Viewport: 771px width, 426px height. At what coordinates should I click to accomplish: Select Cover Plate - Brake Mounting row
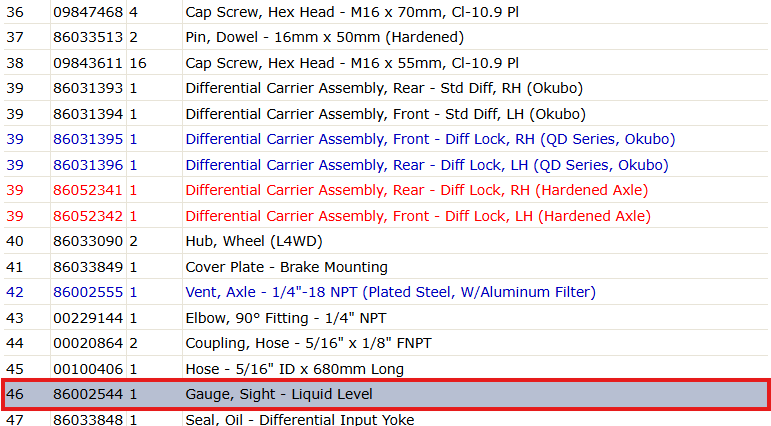point(386,267)
